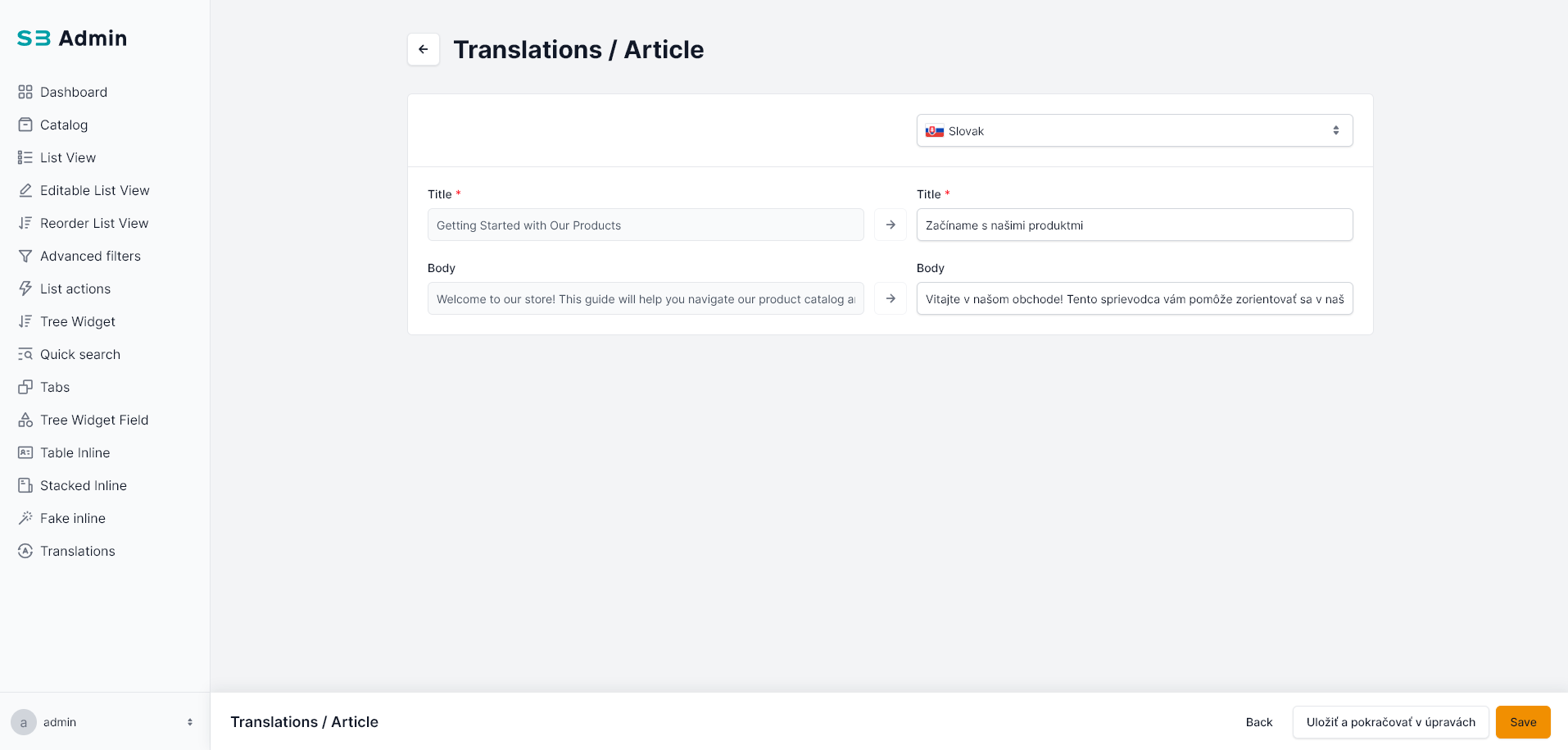The height and width of the screenshot is (750, 1568).
Task: Open Translations via its language icon
Action: (25, 551)
